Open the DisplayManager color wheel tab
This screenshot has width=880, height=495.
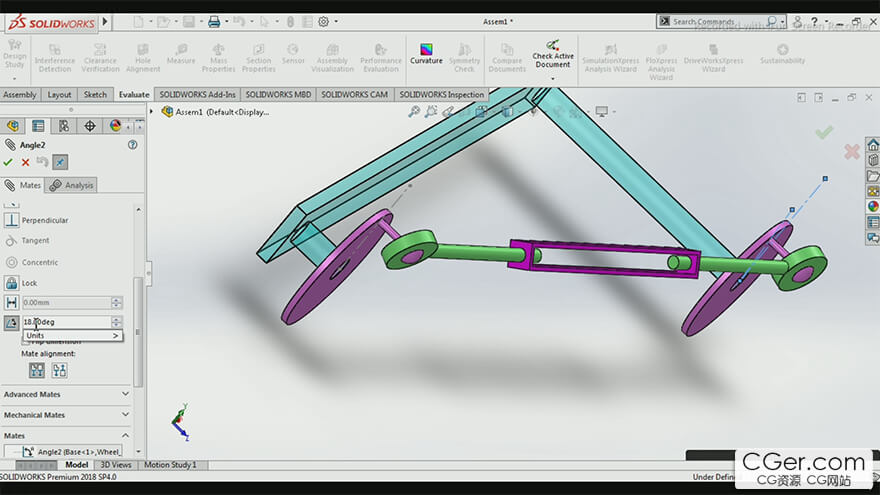(115, 126)
